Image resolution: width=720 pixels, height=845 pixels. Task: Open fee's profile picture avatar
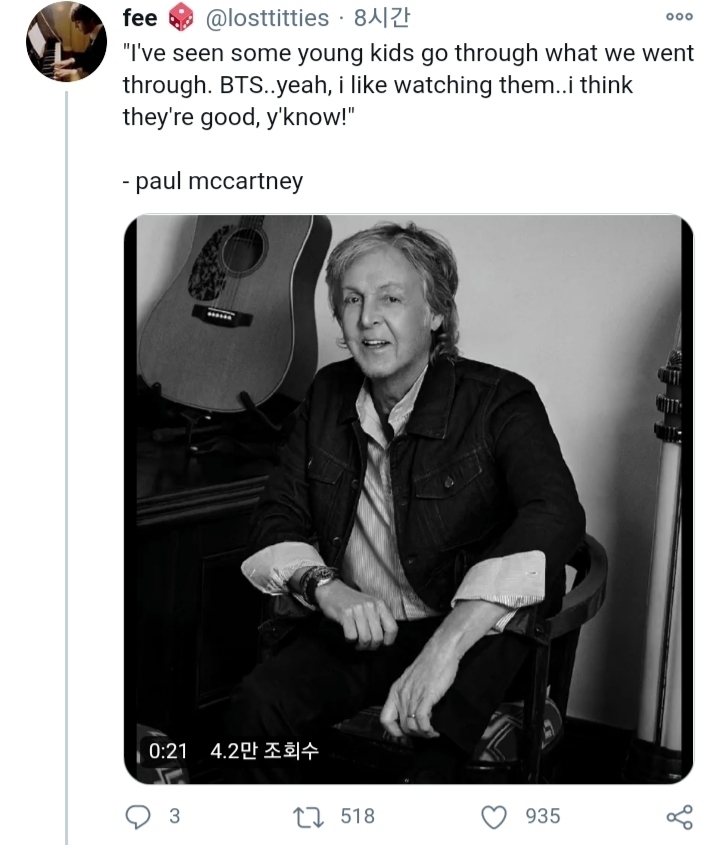tap(66, 42)
